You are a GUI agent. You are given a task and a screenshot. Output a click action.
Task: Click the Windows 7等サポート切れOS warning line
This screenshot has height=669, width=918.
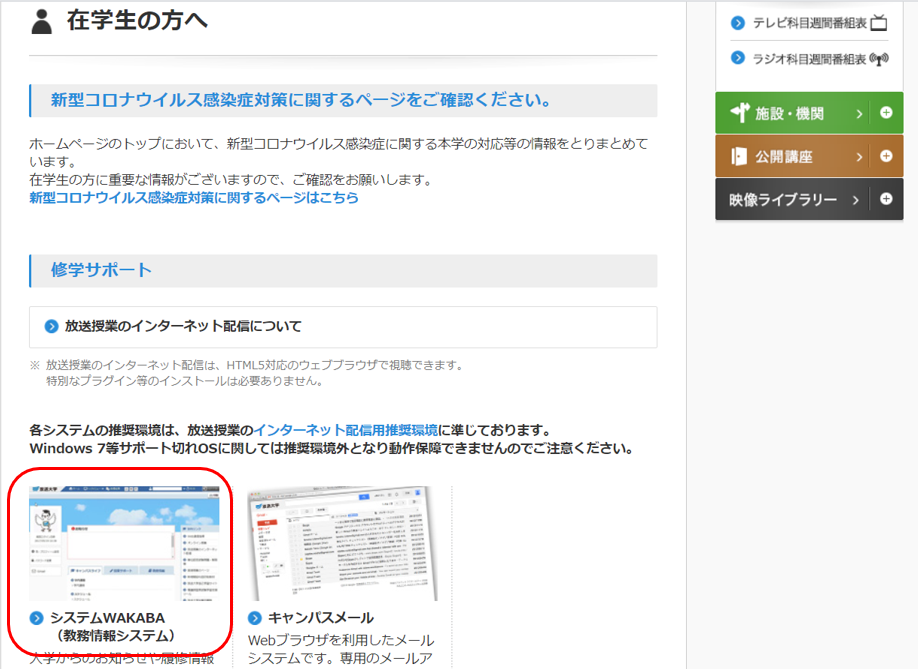(x=332, y=449)
